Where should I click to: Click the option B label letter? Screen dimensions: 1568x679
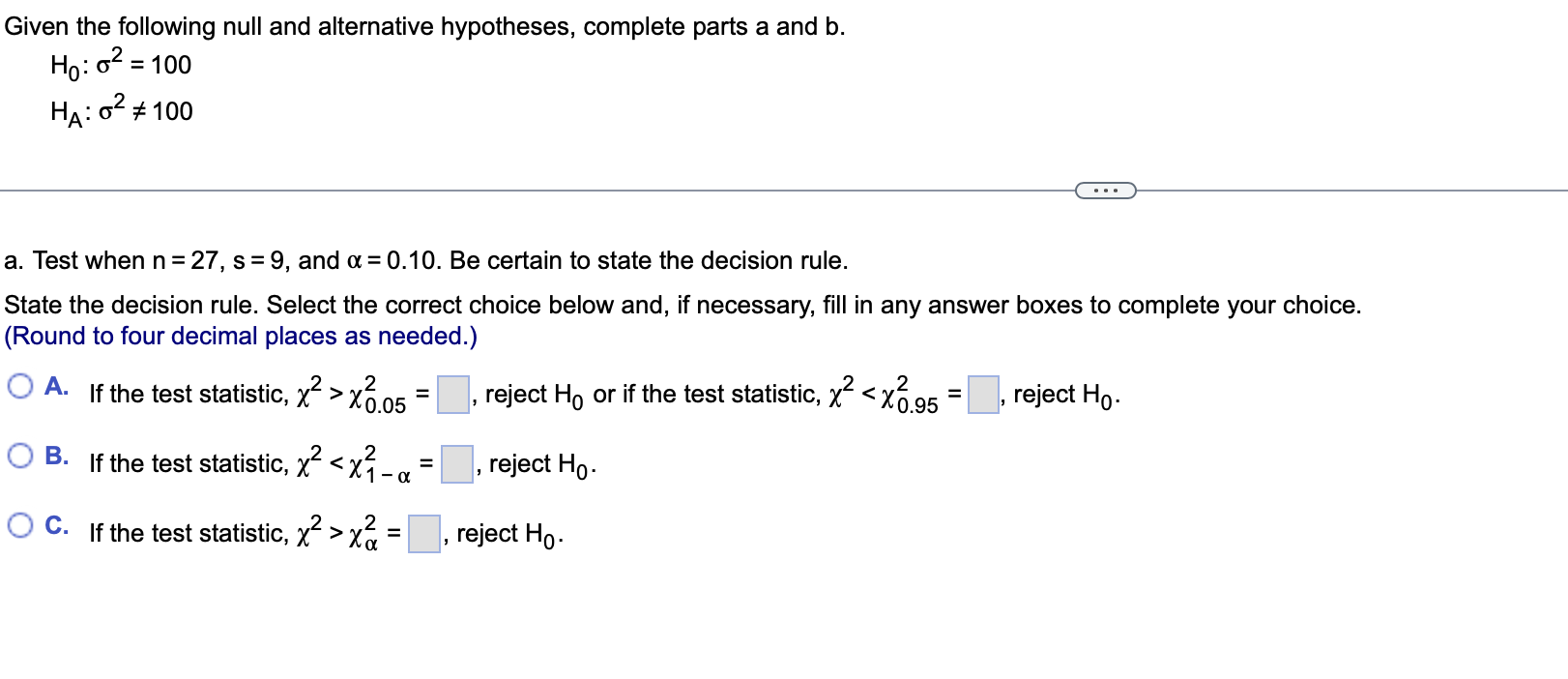click(56, 456)
